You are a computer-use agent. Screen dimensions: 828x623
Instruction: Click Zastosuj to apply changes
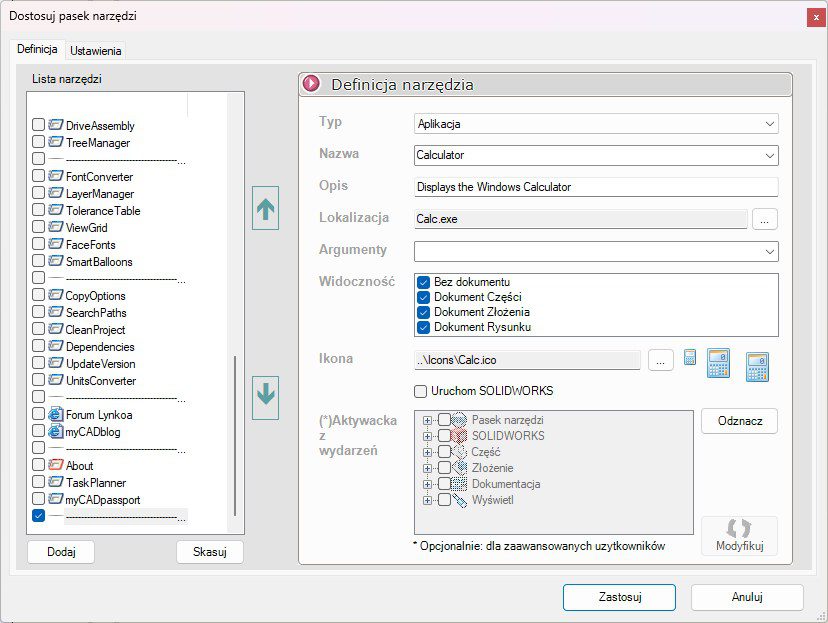click(x=619, y=597)
